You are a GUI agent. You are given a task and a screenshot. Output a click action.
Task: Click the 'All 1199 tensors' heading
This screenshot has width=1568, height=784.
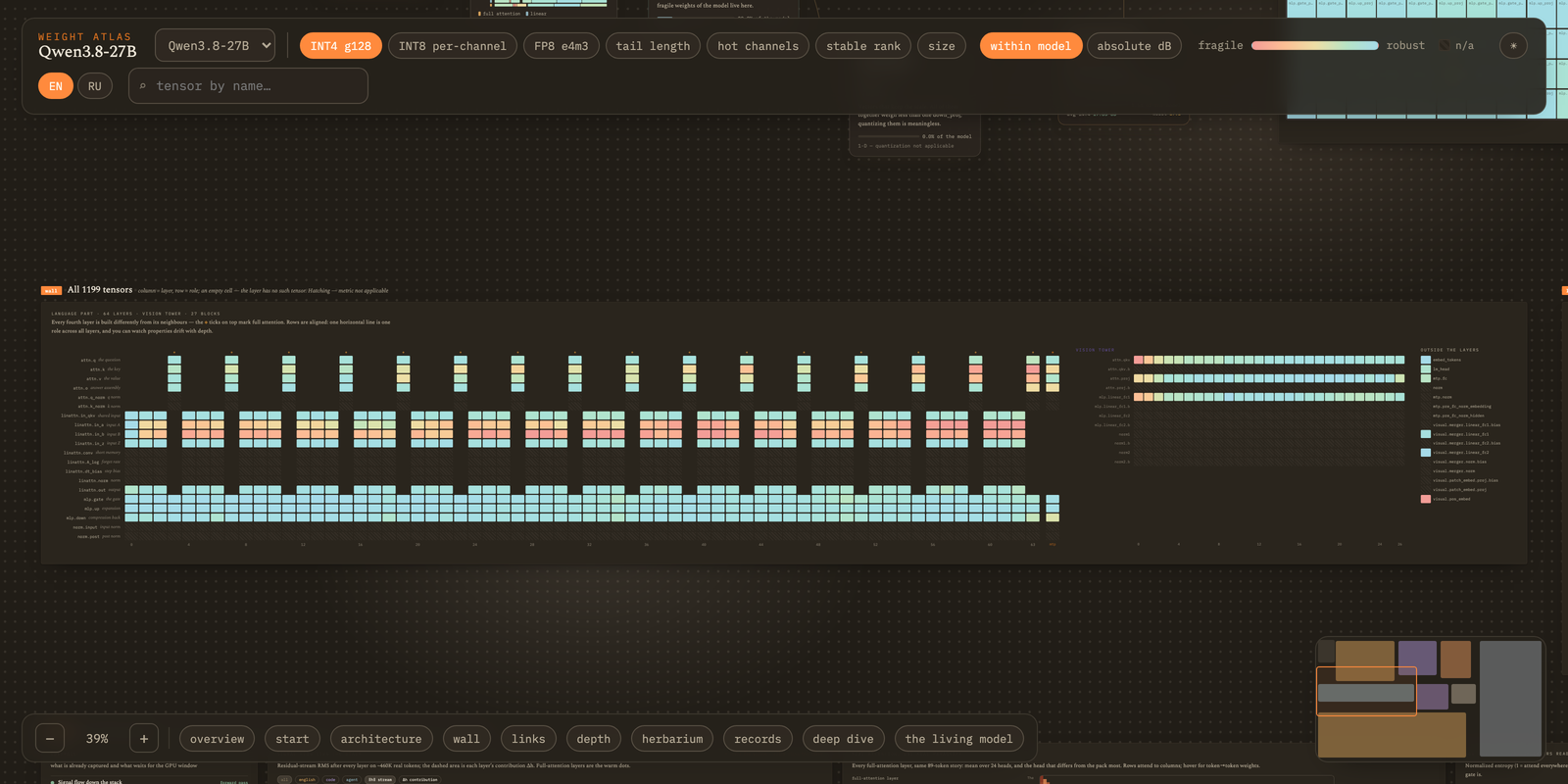pos(100,290)
